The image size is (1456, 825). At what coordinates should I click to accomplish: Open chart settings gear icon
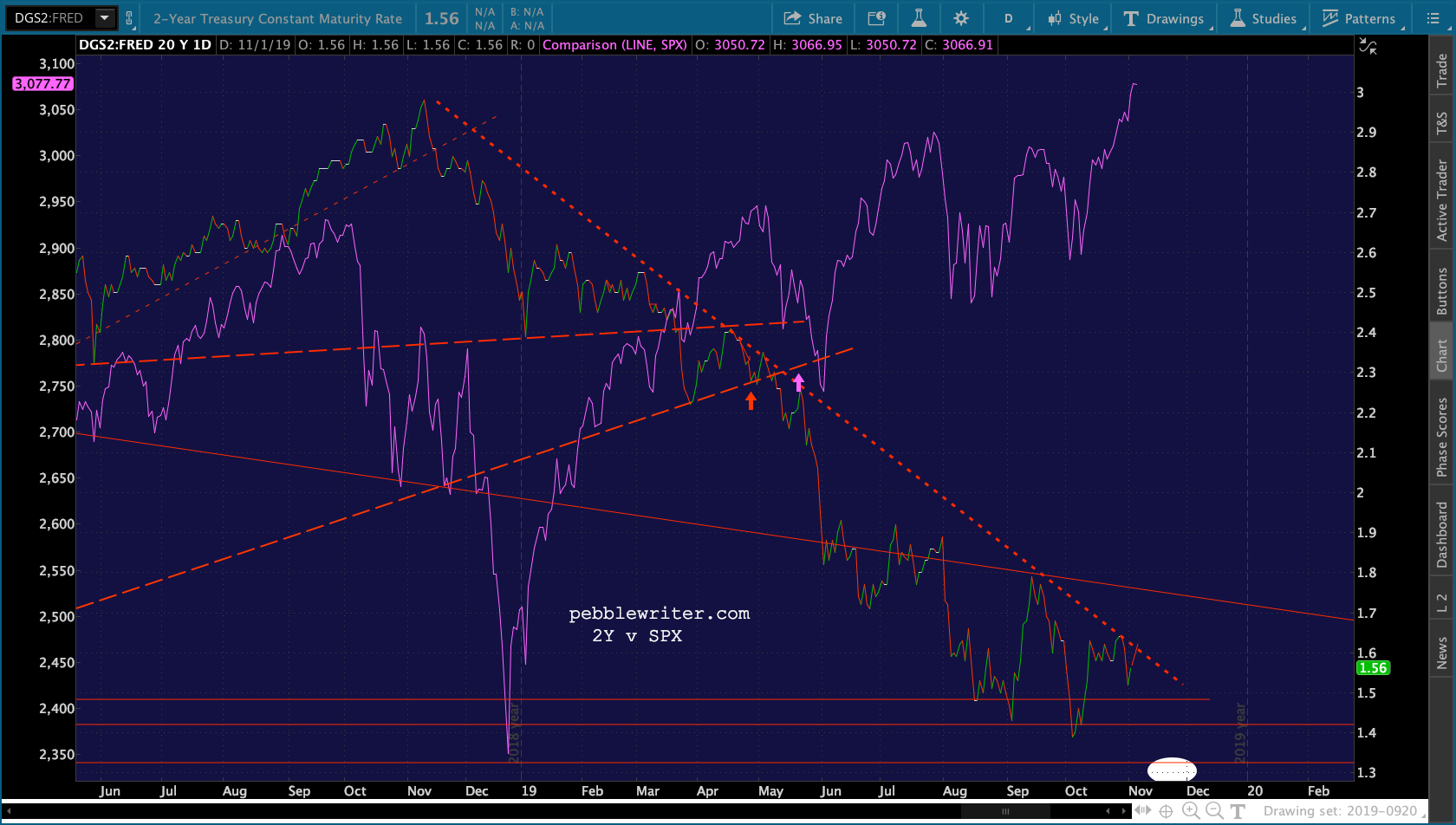coord(960,18)
